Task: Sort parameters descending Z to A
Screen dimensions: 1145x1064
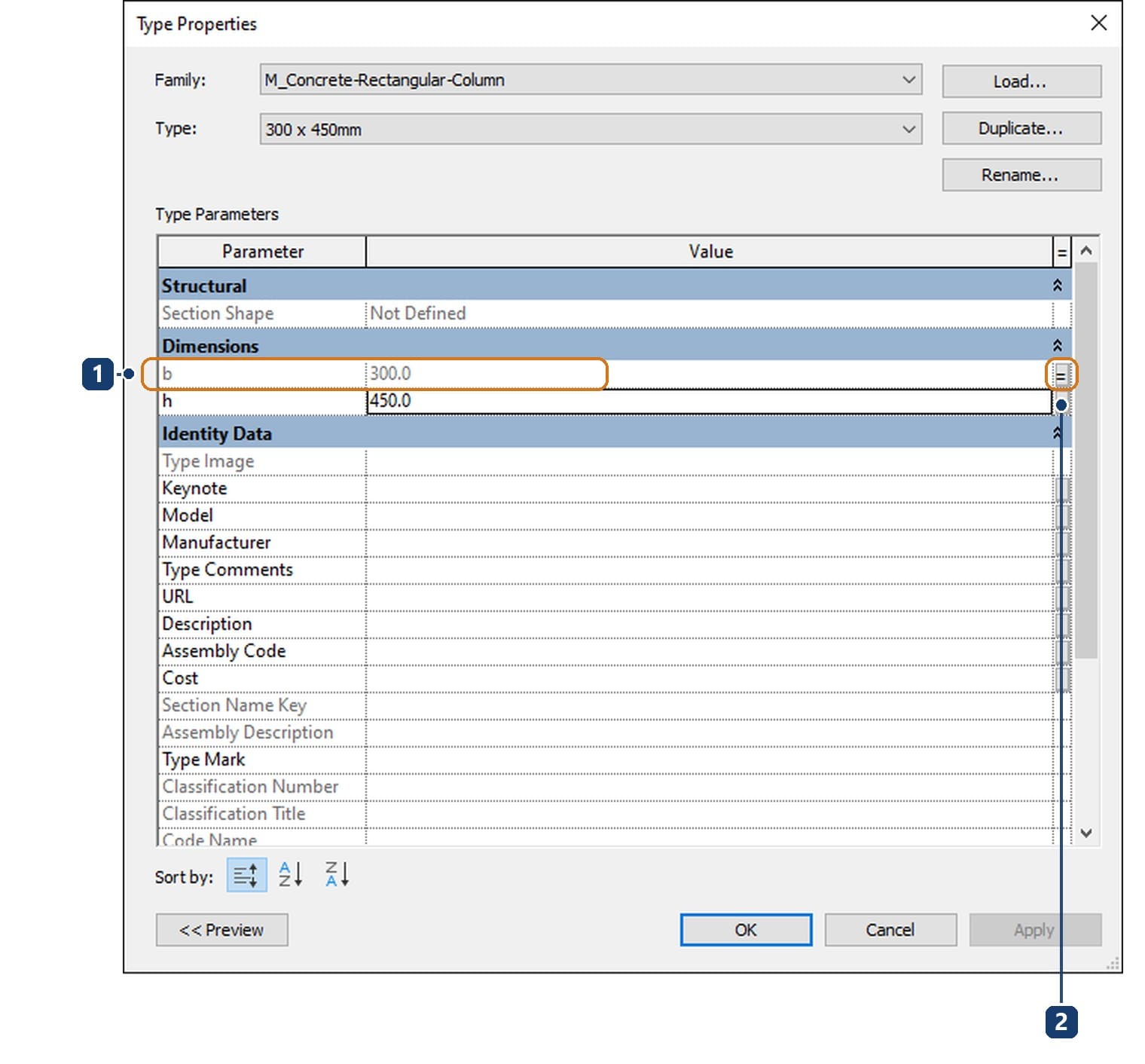Action: click(337, 874)
